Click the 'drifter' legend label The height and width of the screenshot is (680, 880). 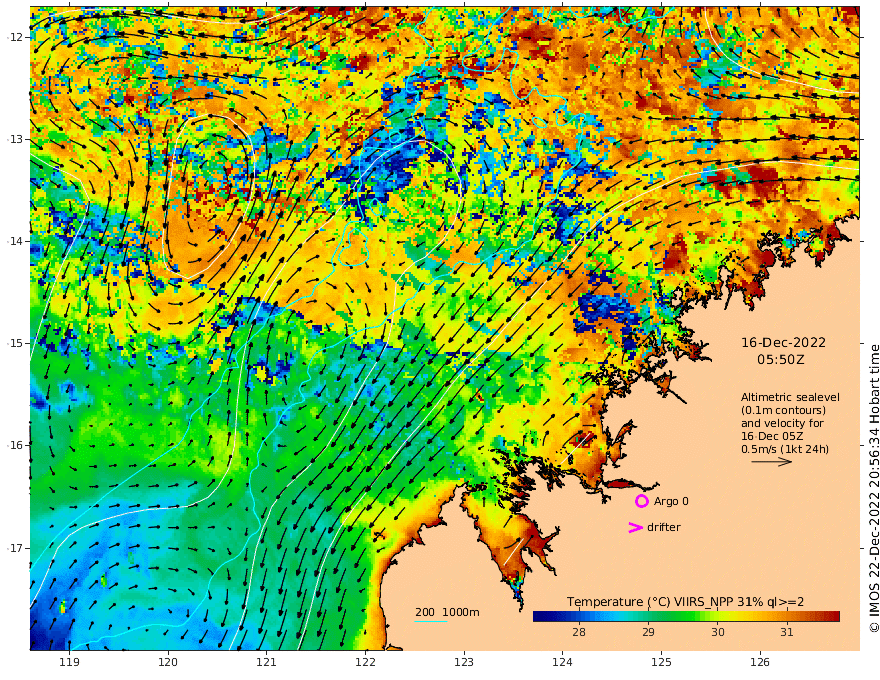point(663,527)
